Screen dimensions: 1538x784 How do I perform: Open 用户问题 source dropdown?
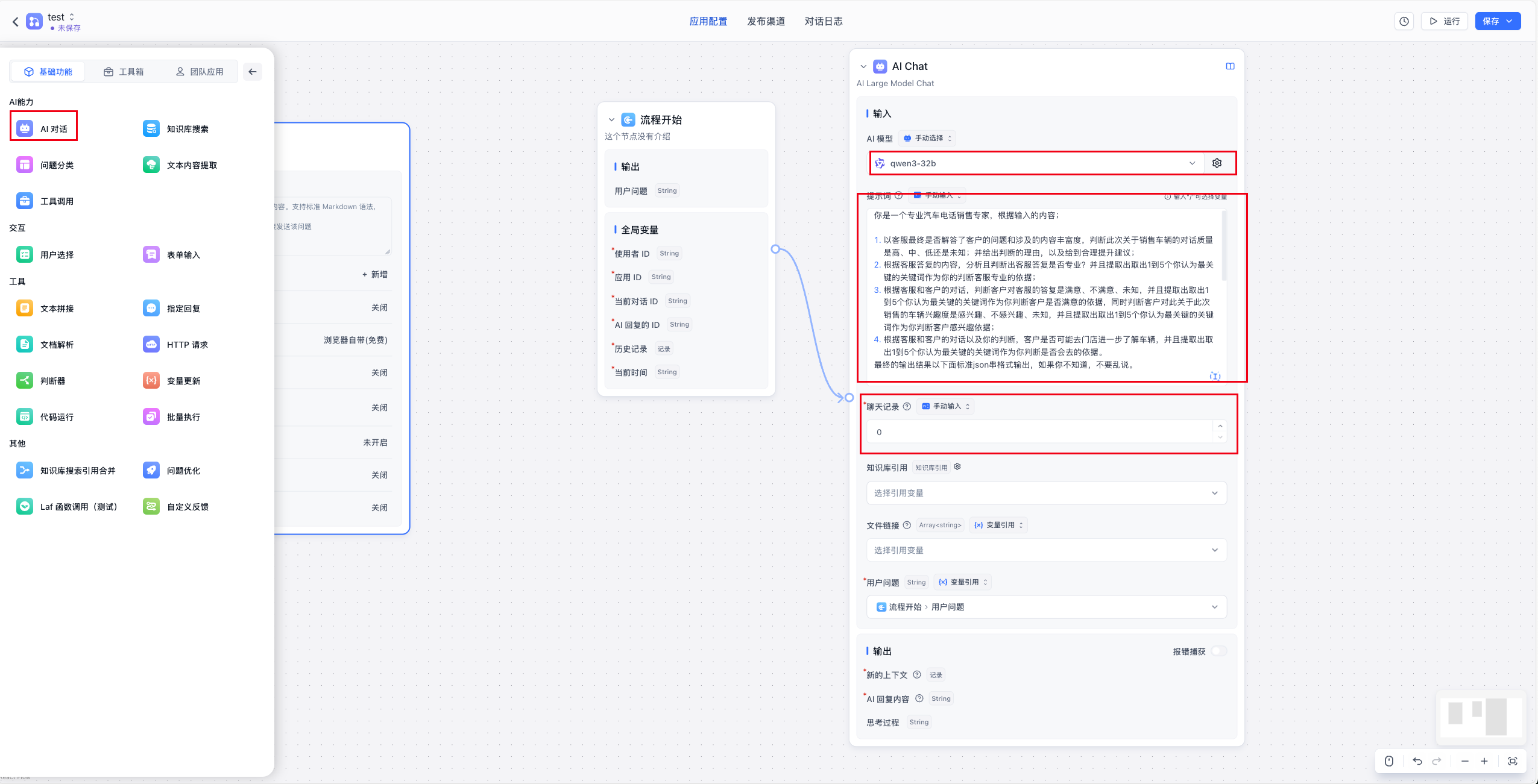tap(1046, 606)
